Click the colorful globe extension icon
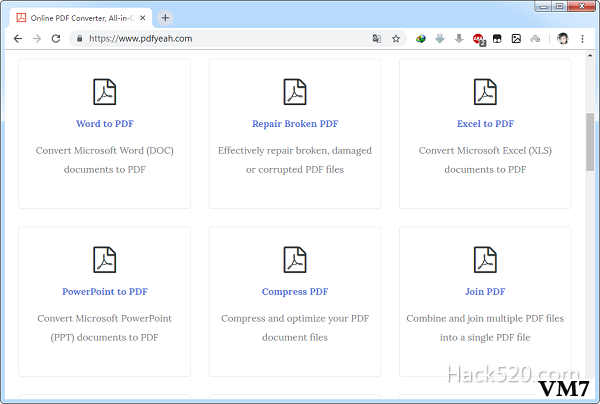600x404 pixels. (421, 39)
